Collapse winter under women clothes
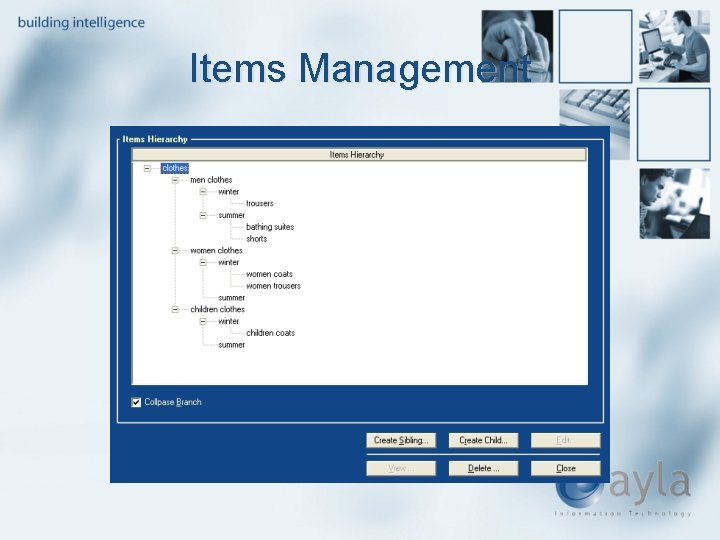The image size is (720, 540). [203, 263]
